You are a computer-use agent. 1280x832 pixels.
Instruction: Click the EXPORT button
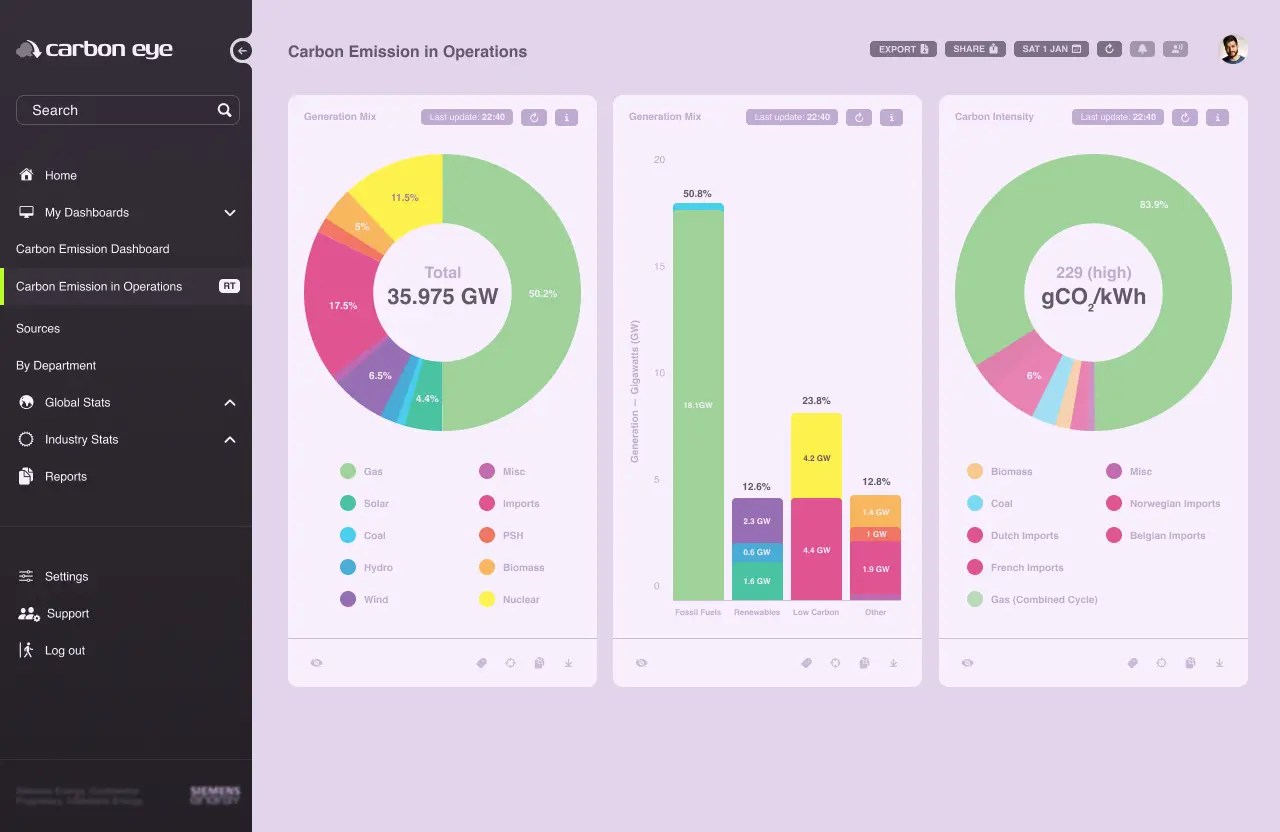pyautogui.click(x=903, y=49)
